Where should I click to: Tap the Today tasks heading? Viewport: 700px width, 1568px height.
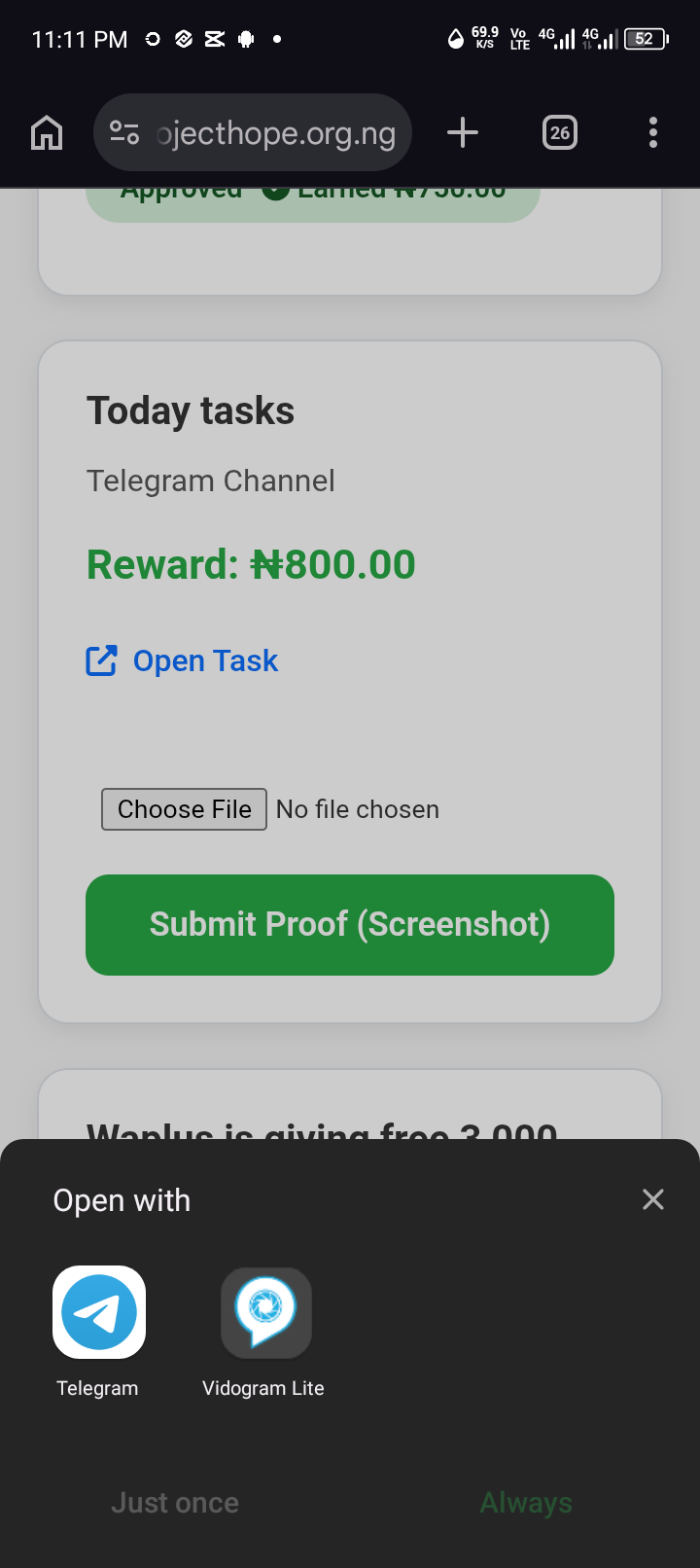click(191, 410)
